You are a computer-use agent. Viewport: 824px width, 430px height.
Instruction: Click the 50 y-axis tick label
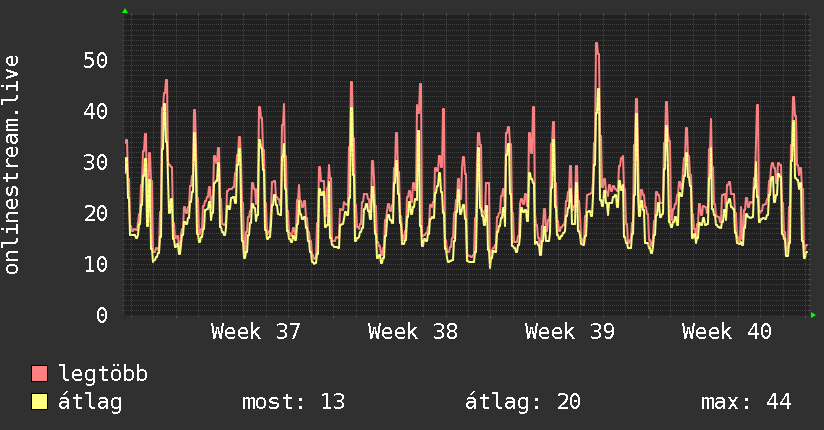click(x=96, y=60)
